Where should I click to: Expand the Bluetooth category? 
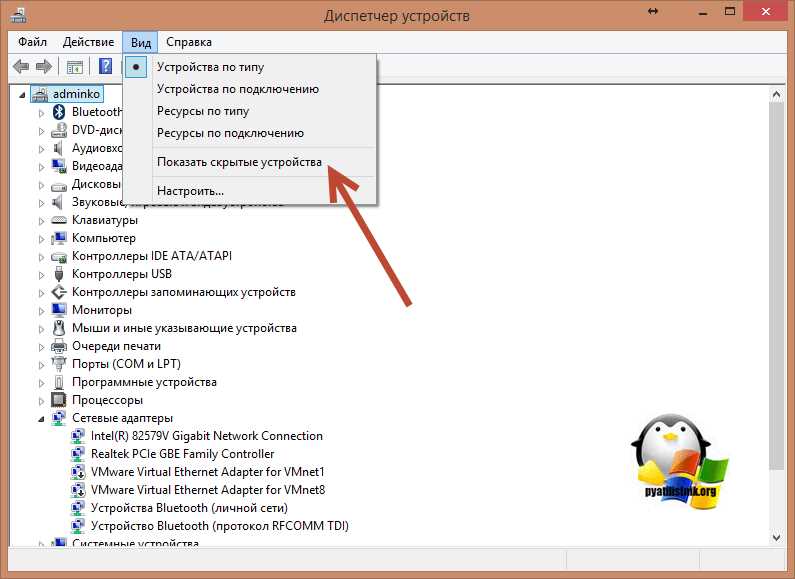tap(41, 113)
